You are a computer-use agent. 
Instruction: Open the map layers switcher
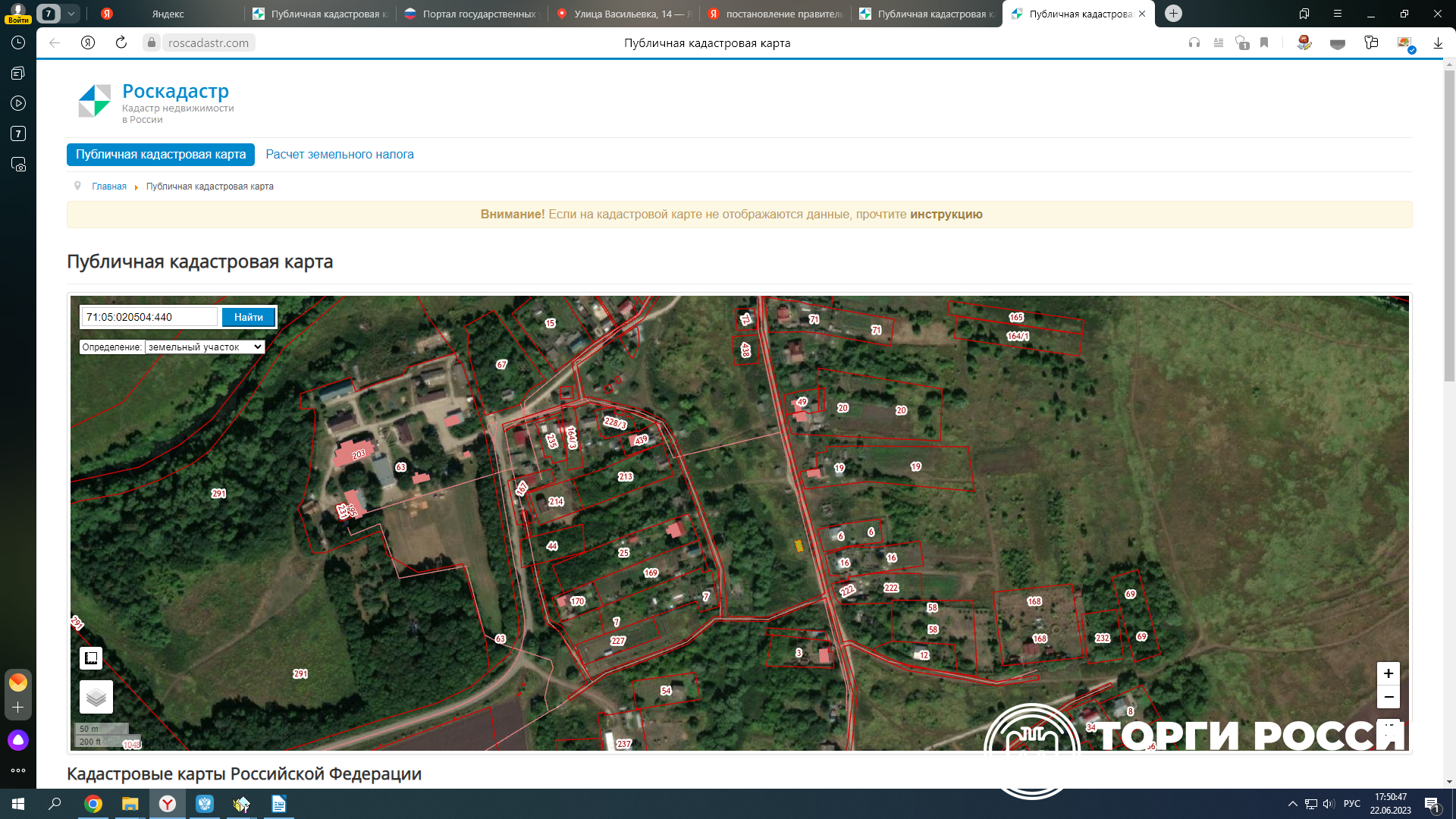tap(96, 696)
